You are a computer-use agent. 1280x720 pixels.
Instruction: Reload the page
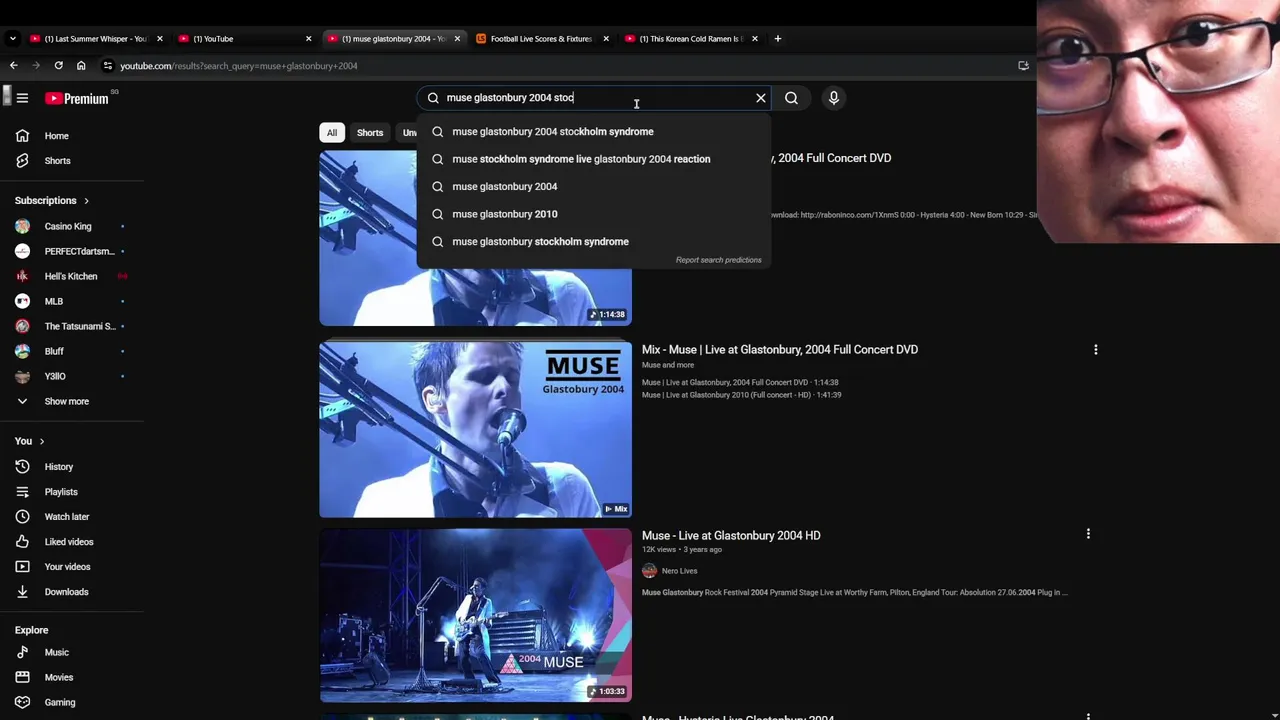58,66
